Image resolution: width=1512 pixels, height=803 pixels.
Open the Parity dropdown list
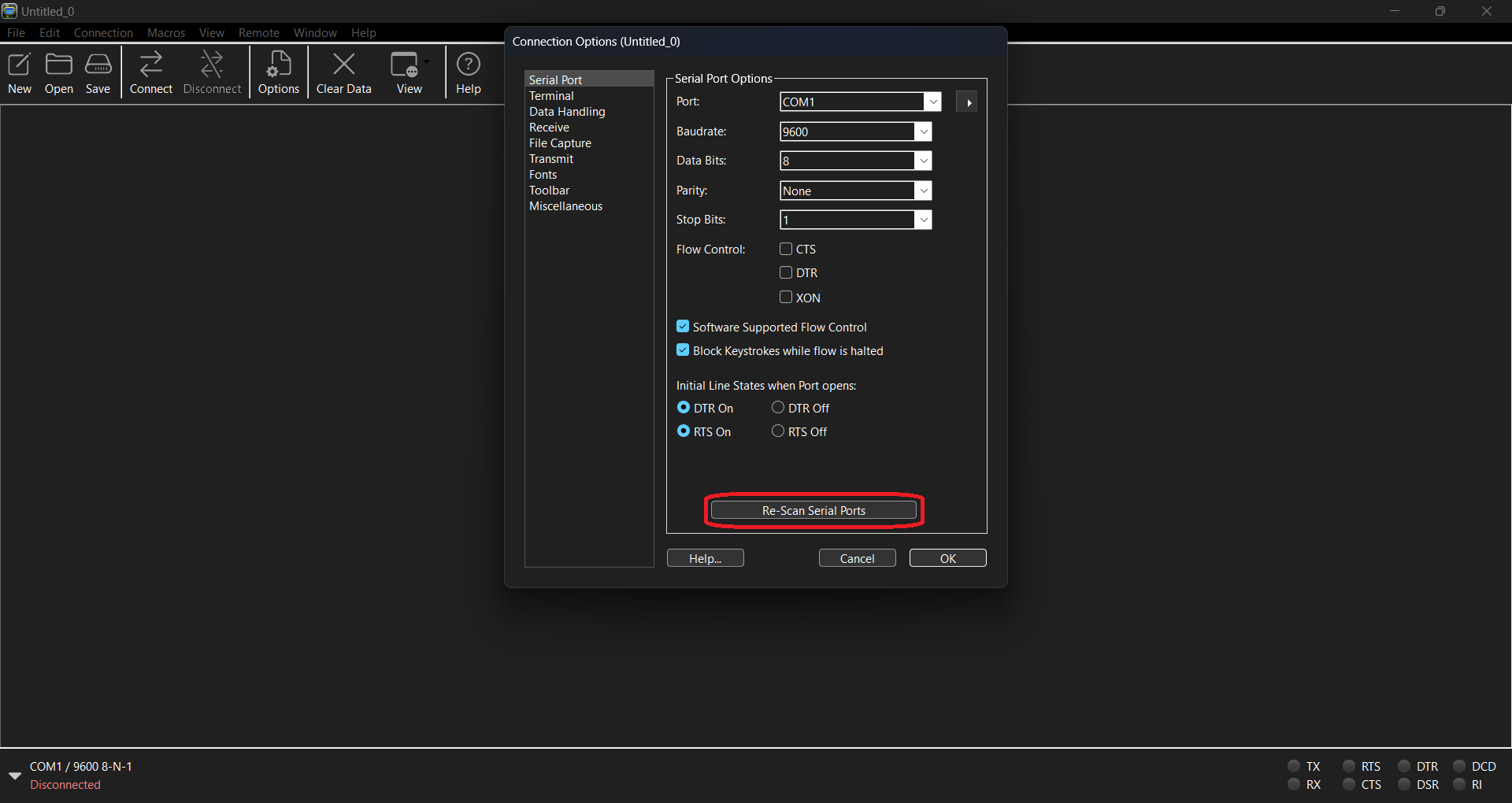[923, 191]
